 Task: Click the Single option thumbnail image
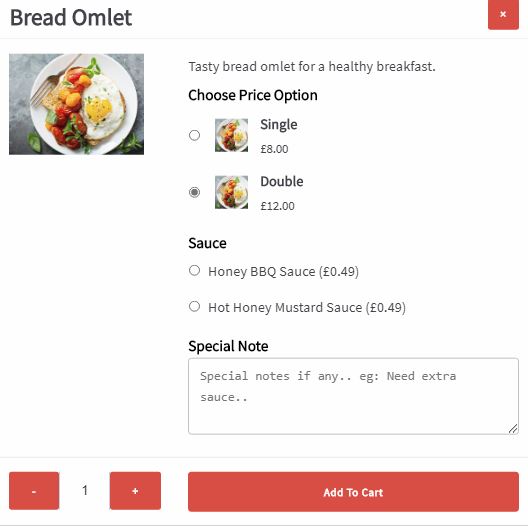[x=231, y=135]
